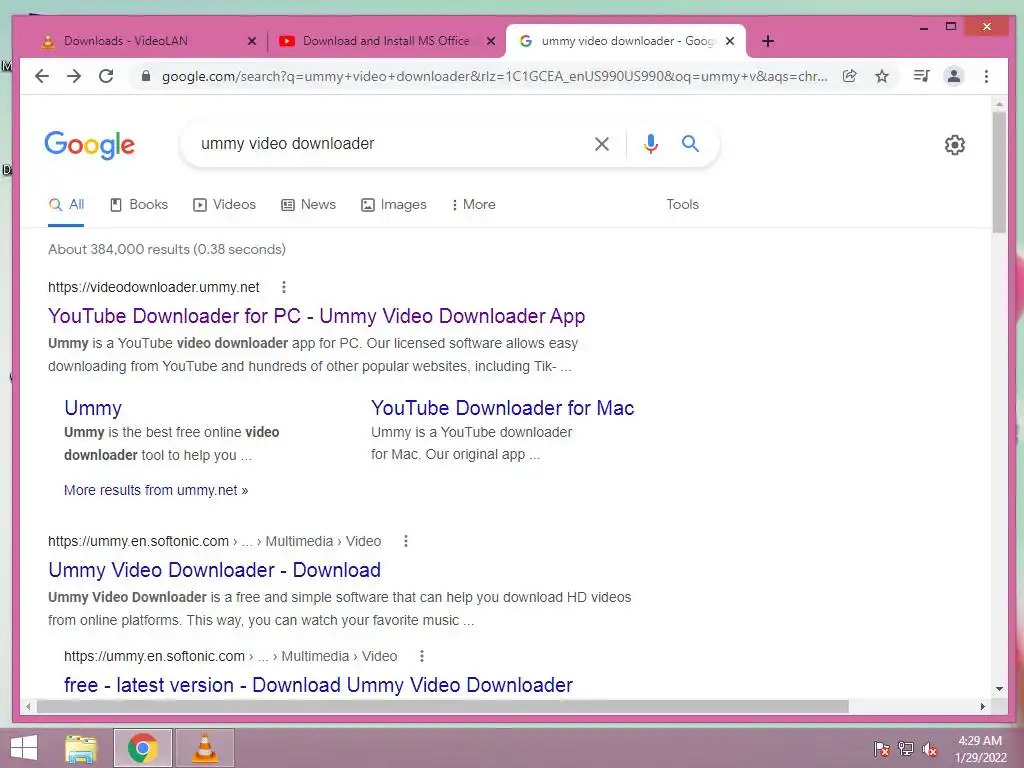Open YouTube Downloader for PC result

click(316, 316)
